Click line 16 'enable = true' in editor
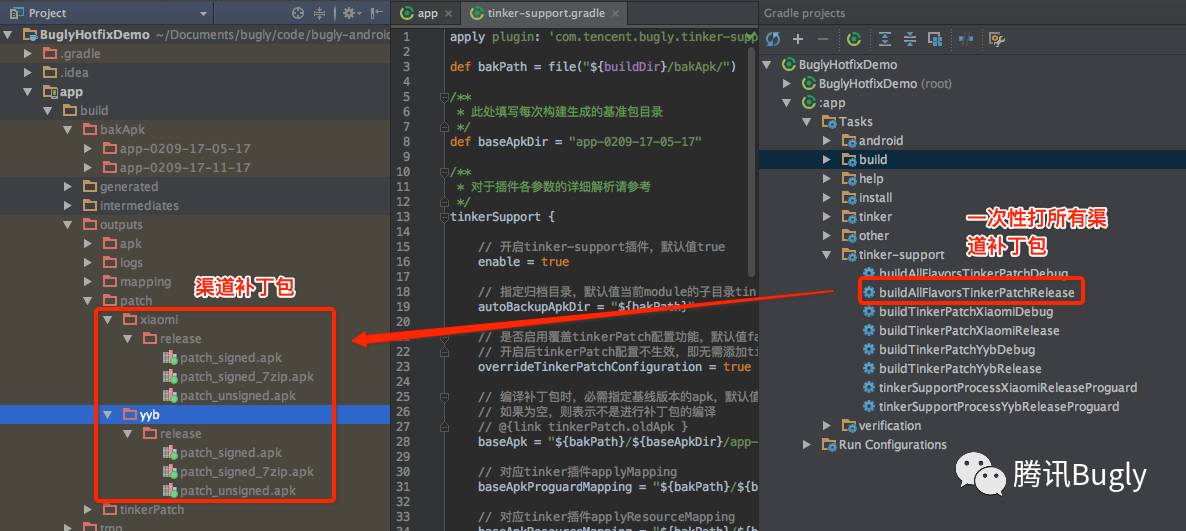The image size is (1186, 531). tap(523, 262)
